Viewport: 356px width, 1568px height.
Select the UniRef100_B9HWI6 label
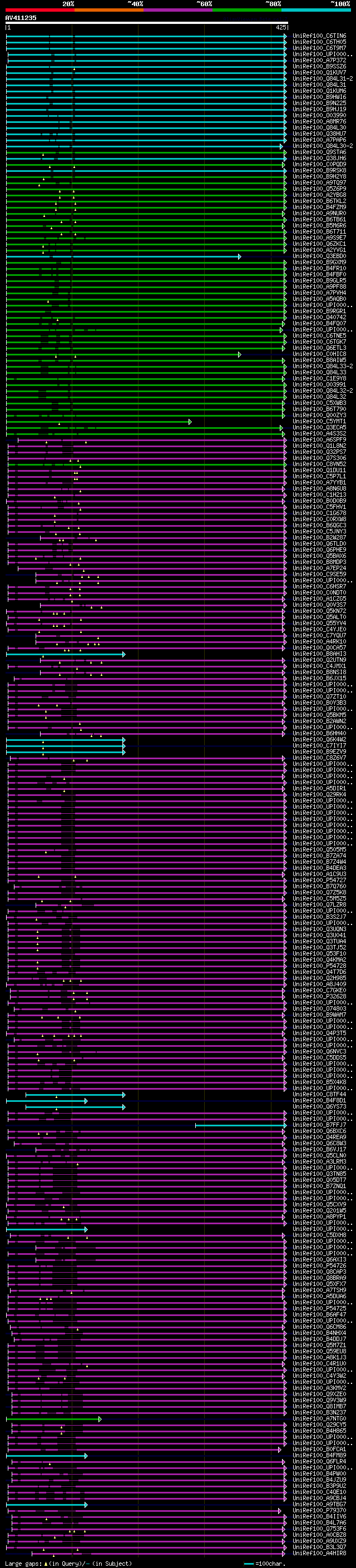pyautogui.click(x=319, y=97)
